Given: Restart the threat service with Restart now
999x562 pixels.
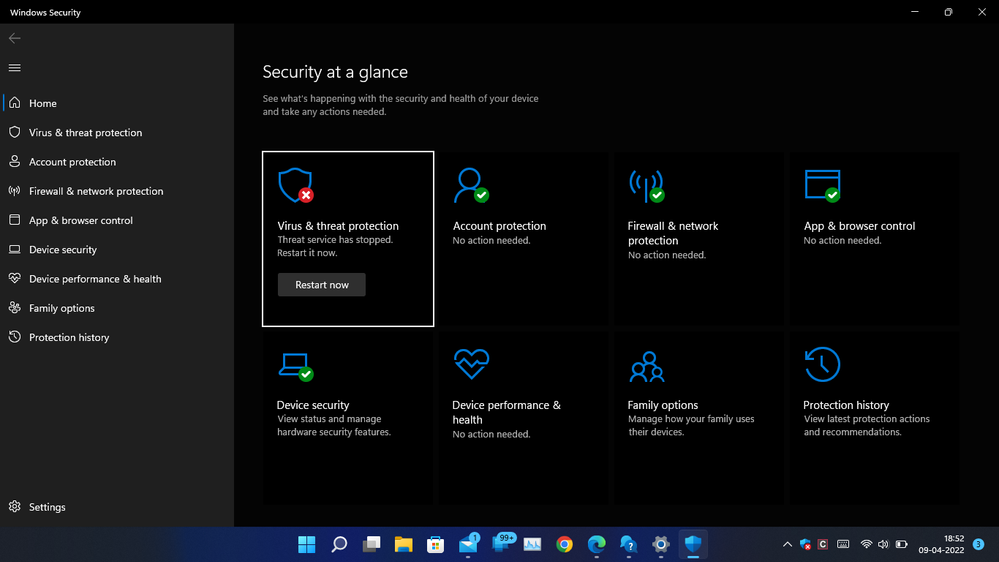Looking at the screenshot, I should tap(322, 285).
